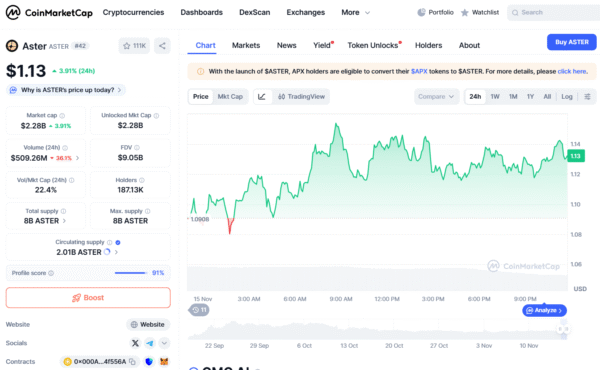
Task: Share the Aster page with share icon
Action: 162,46
